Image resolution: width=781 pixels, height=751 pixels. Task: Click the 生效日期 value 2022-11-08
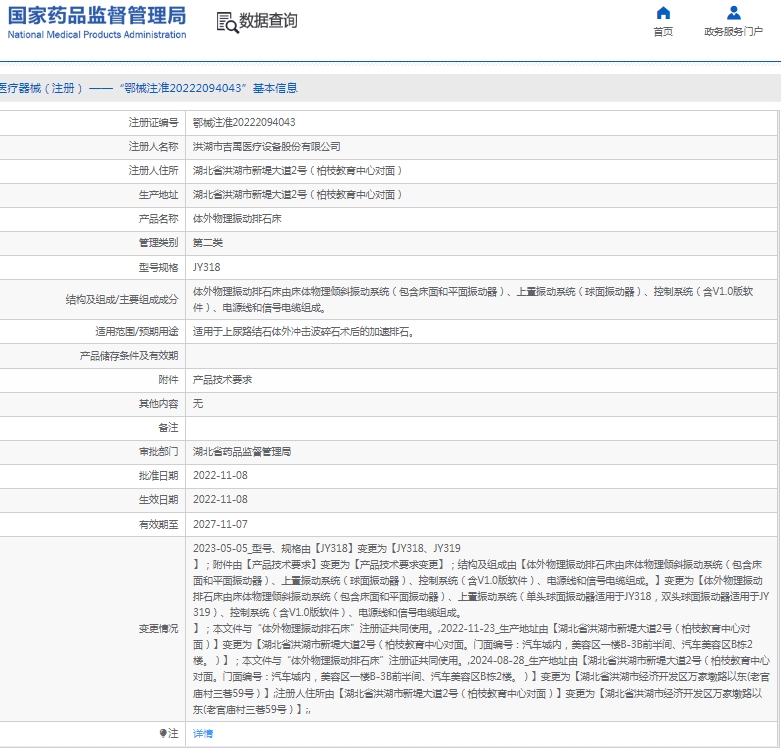click(x=220, y=500)
